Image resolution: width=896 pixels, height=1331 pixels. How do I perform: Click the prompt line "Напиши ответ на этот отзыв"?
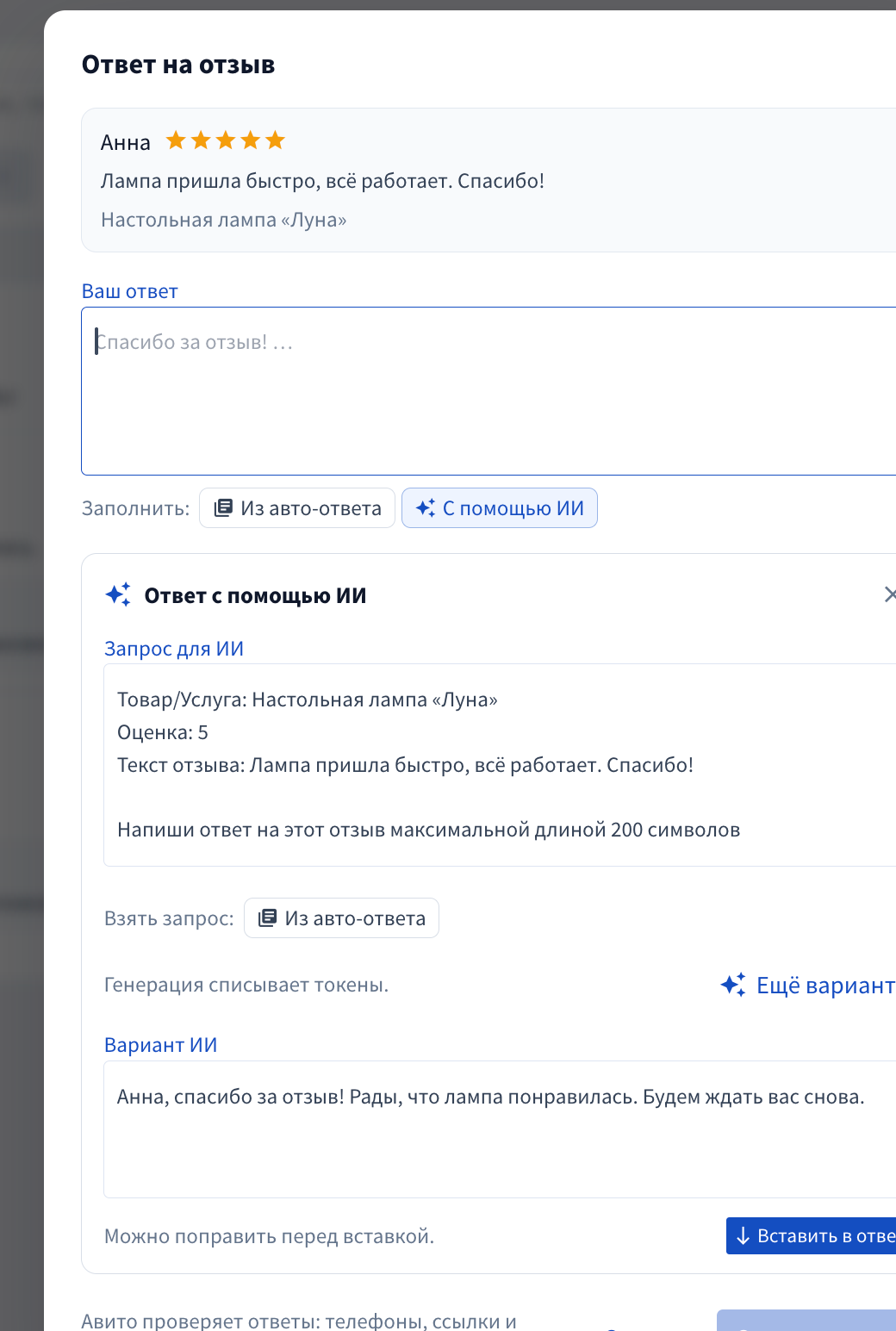coord(252,830)
